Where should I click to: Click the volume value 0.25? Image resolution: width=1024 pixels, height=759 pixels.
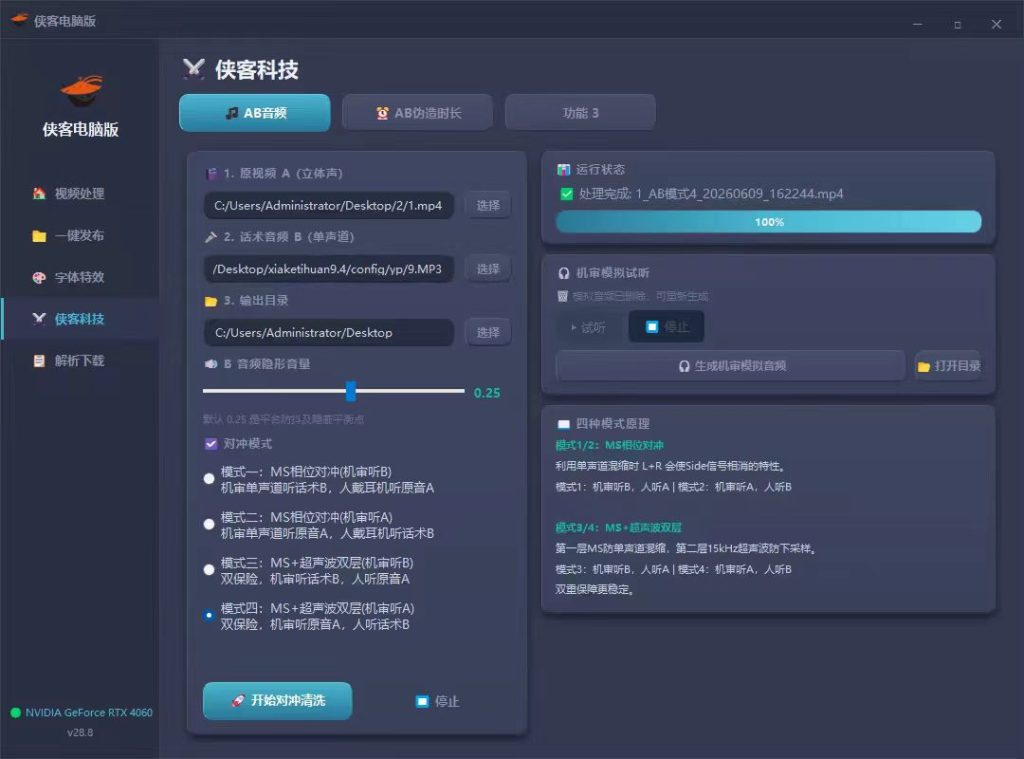(x=487, y=393)
